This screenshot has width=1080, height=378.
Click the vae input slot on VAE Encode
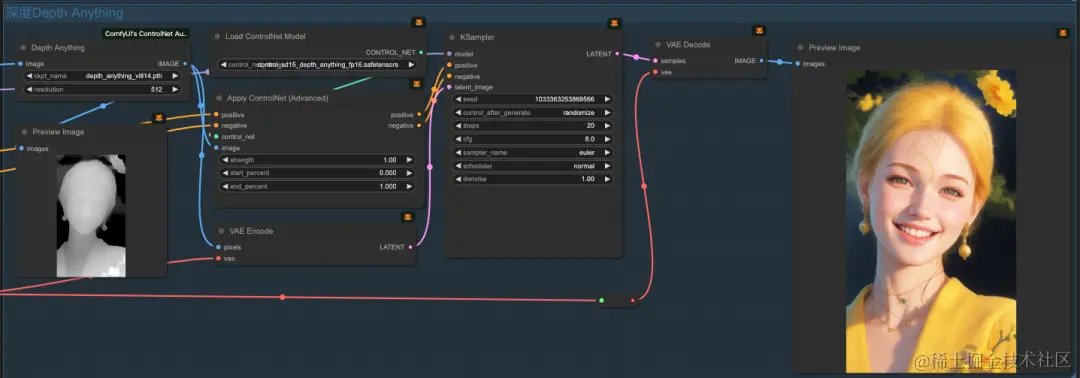[x=218, y=258]
